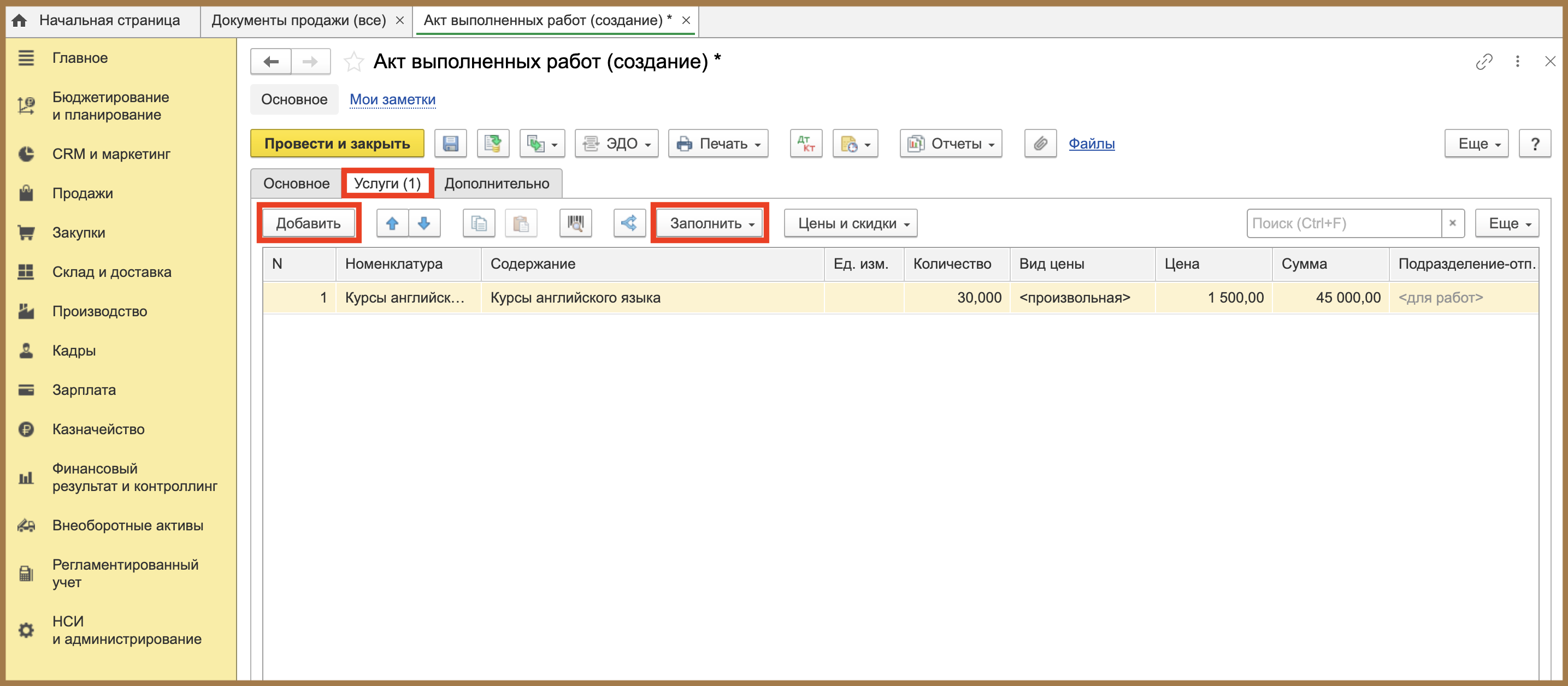This screenshot has height=686, width=1568.
Task: Select Вид цены cell <произвольная>
Action: point(1082,298)
